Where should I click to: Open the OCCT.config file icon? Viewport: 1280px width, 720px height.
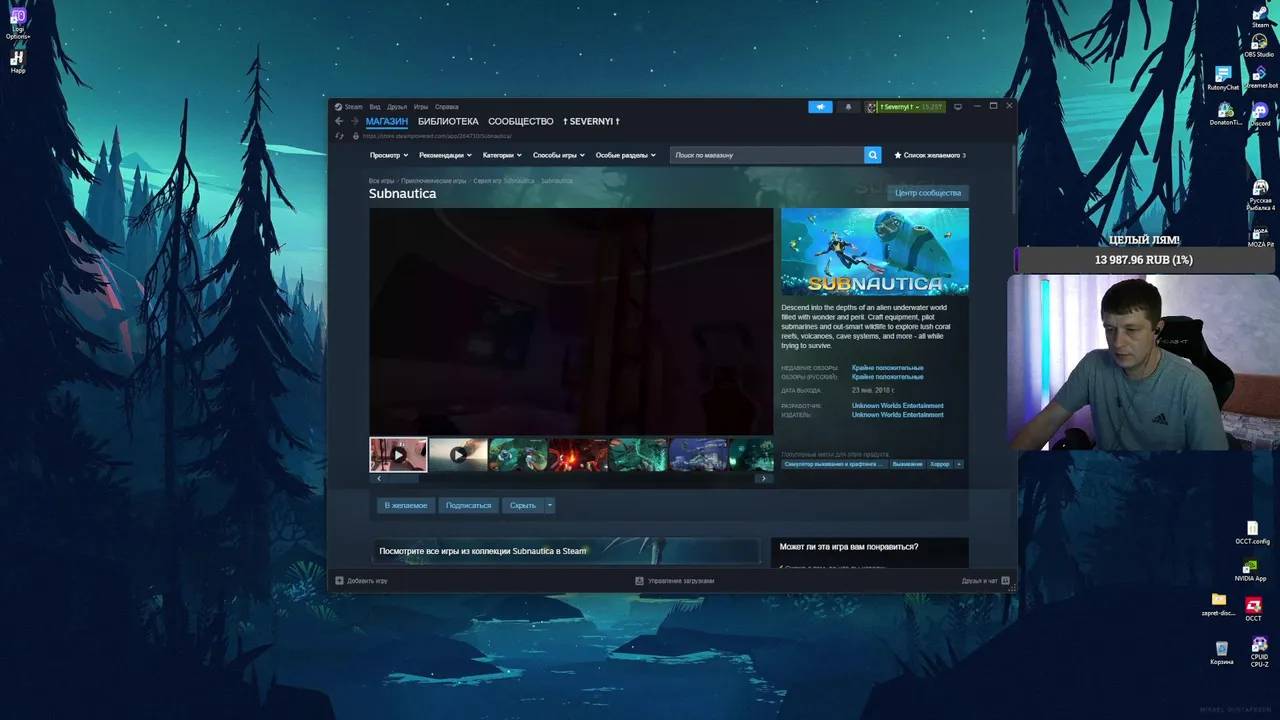click(1252, 533)
